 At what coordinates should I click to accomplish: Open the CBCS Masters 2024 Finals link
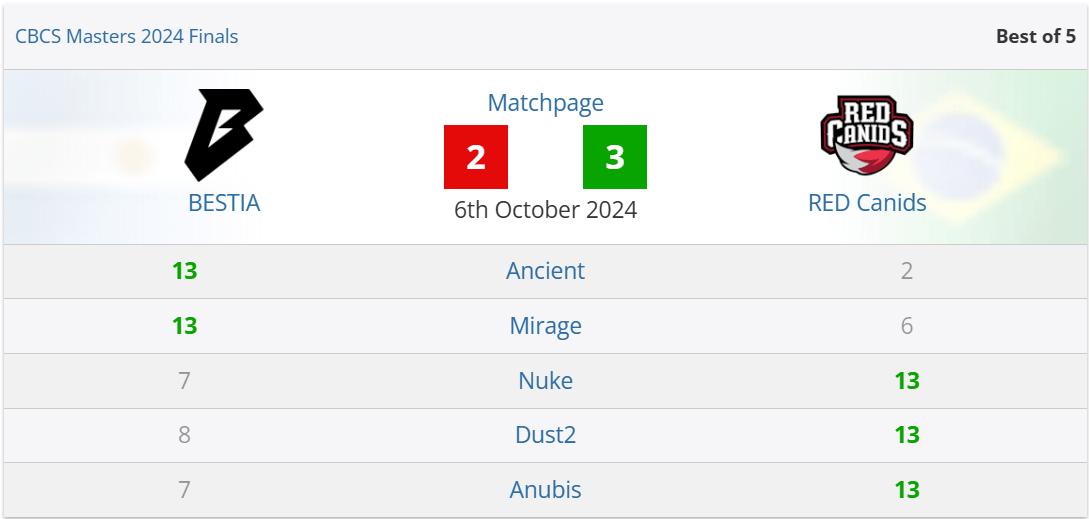127,37
